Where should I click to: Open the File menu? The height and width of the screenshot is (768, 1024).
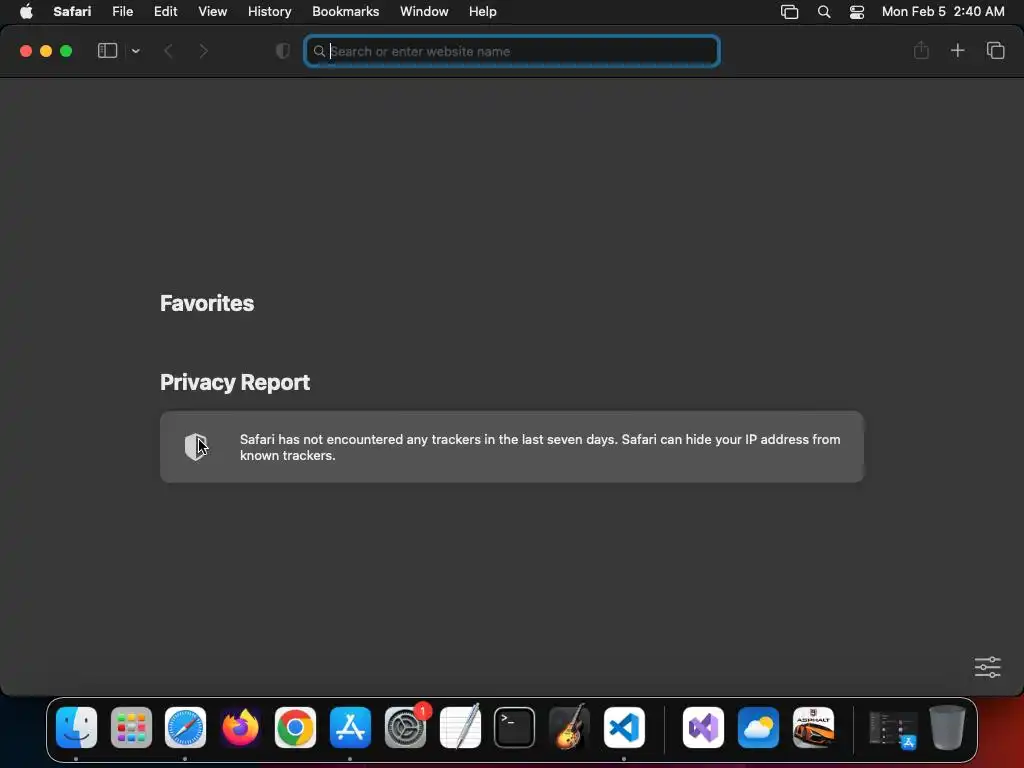point(122,11)
